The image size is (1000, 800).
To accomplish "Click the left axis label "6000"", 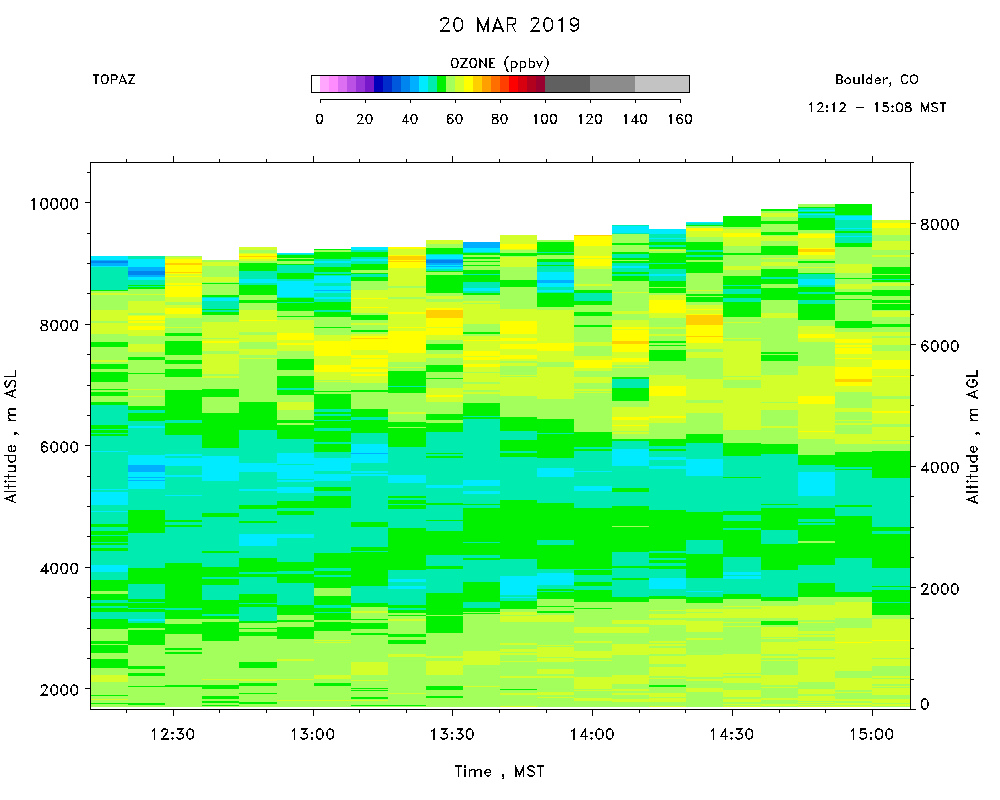I will pos(59,447).
